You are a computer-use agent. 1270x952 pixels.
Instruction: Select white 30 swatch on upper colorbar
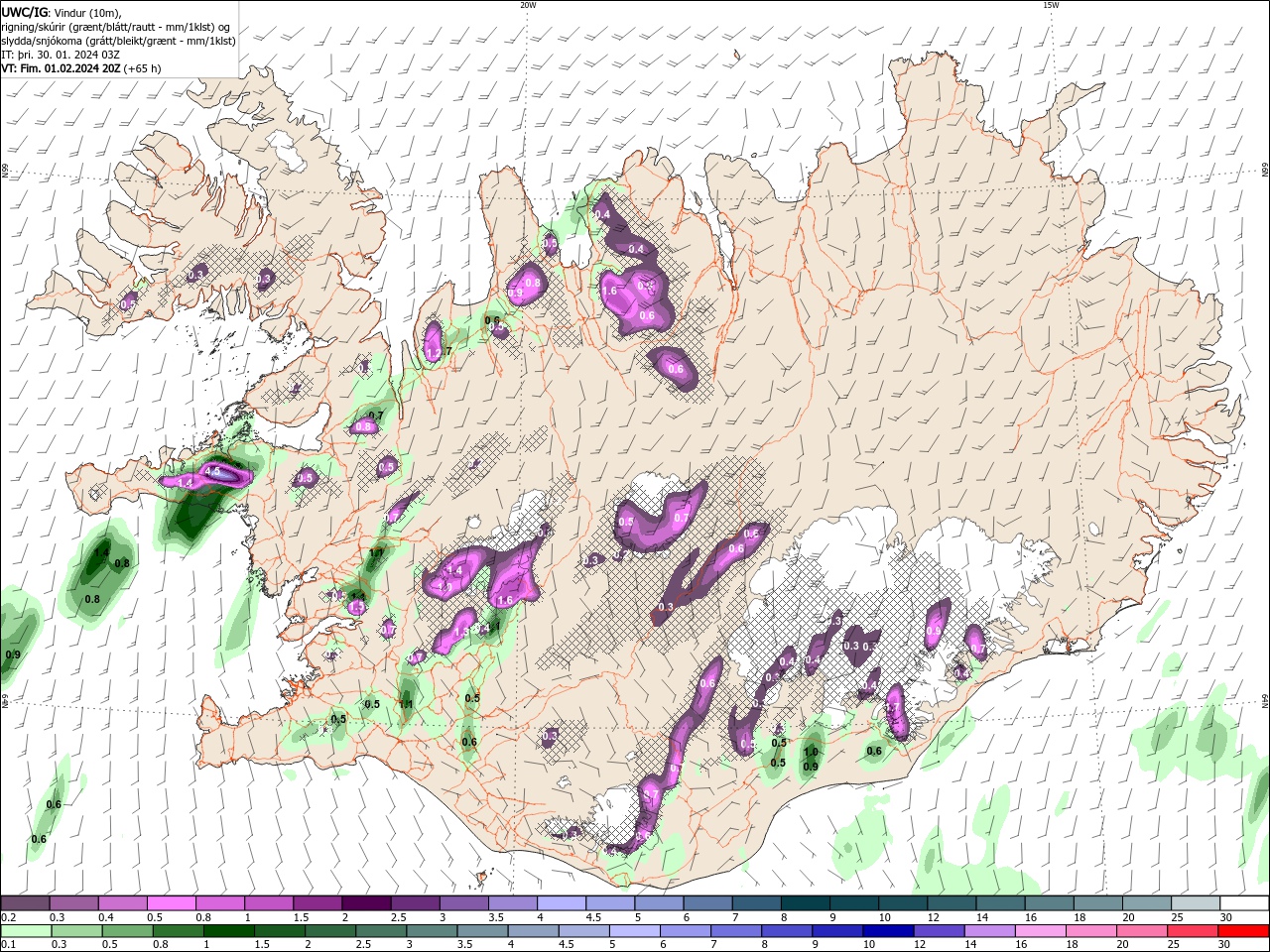point(1243,903)
